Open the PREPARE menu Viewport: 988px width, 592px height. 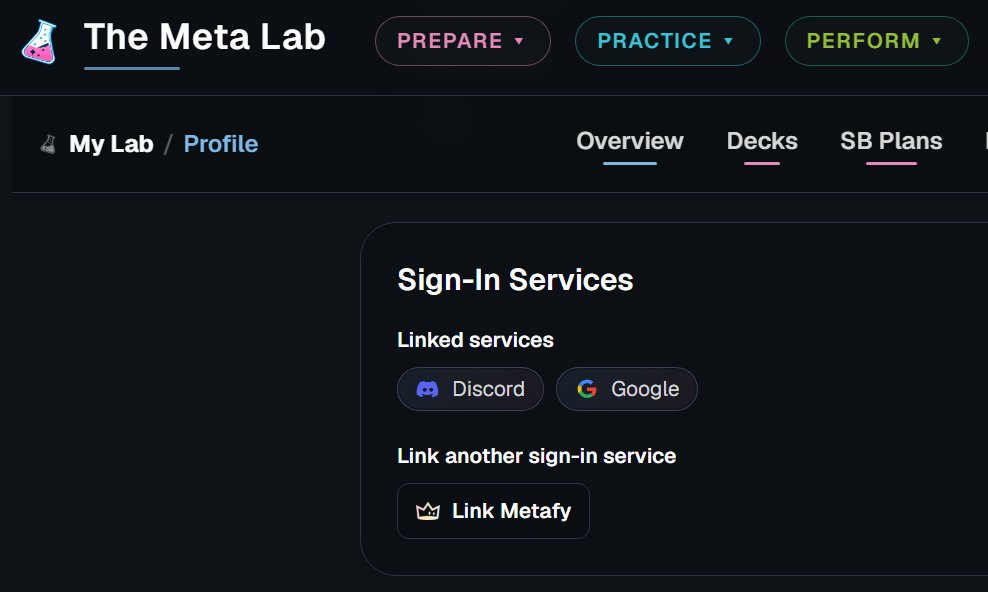(x=462, y=41)
